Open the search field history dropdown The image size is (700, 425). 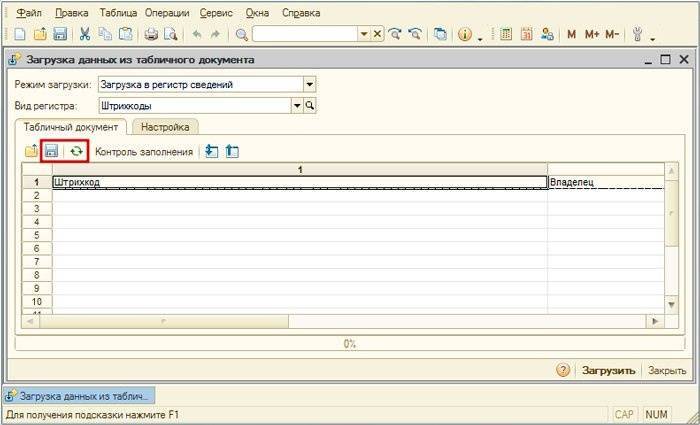(364, 34)
